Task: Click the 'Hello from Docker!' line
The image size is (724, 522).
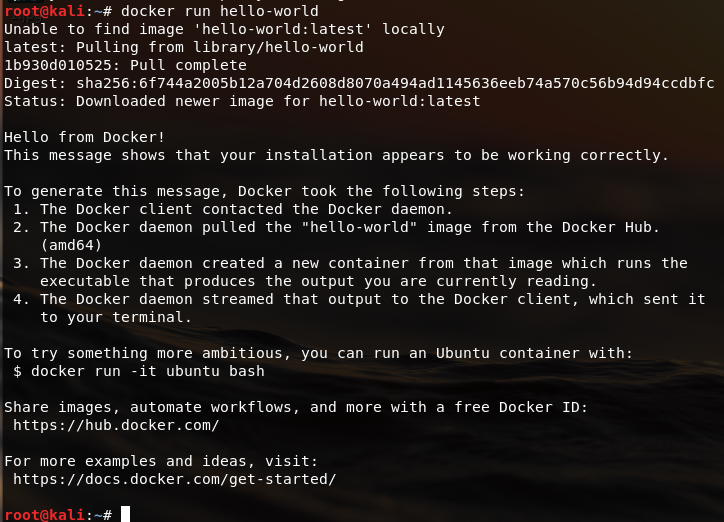Action: (84, 137)
